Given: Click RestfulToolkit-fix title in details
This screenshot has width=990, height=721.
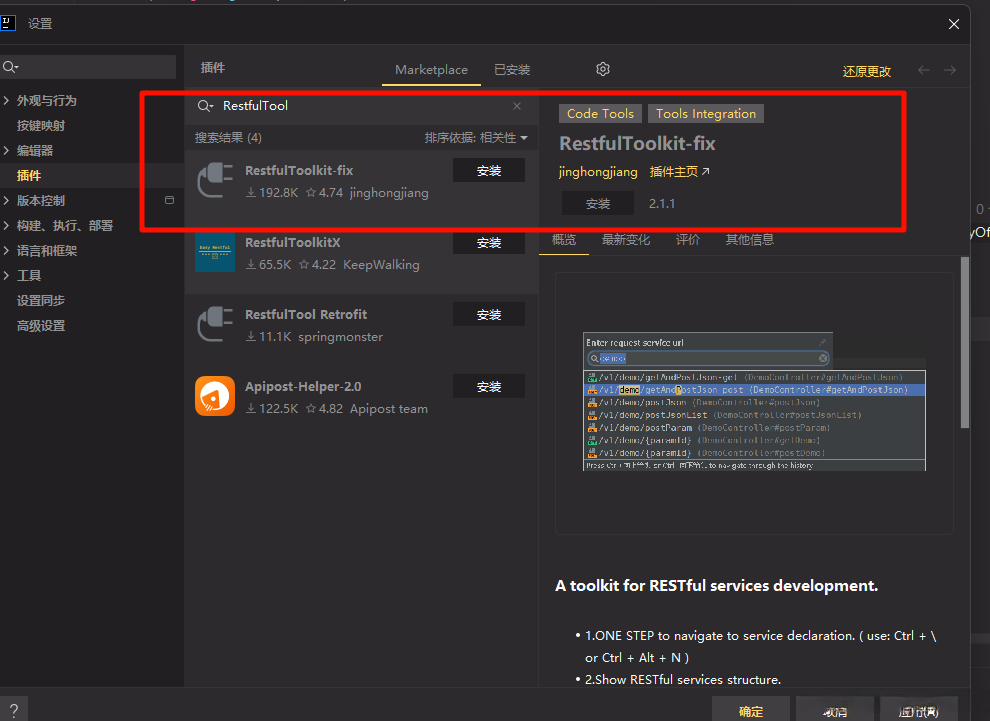Looking at the screenshot, I should click(x=637, y=143).
